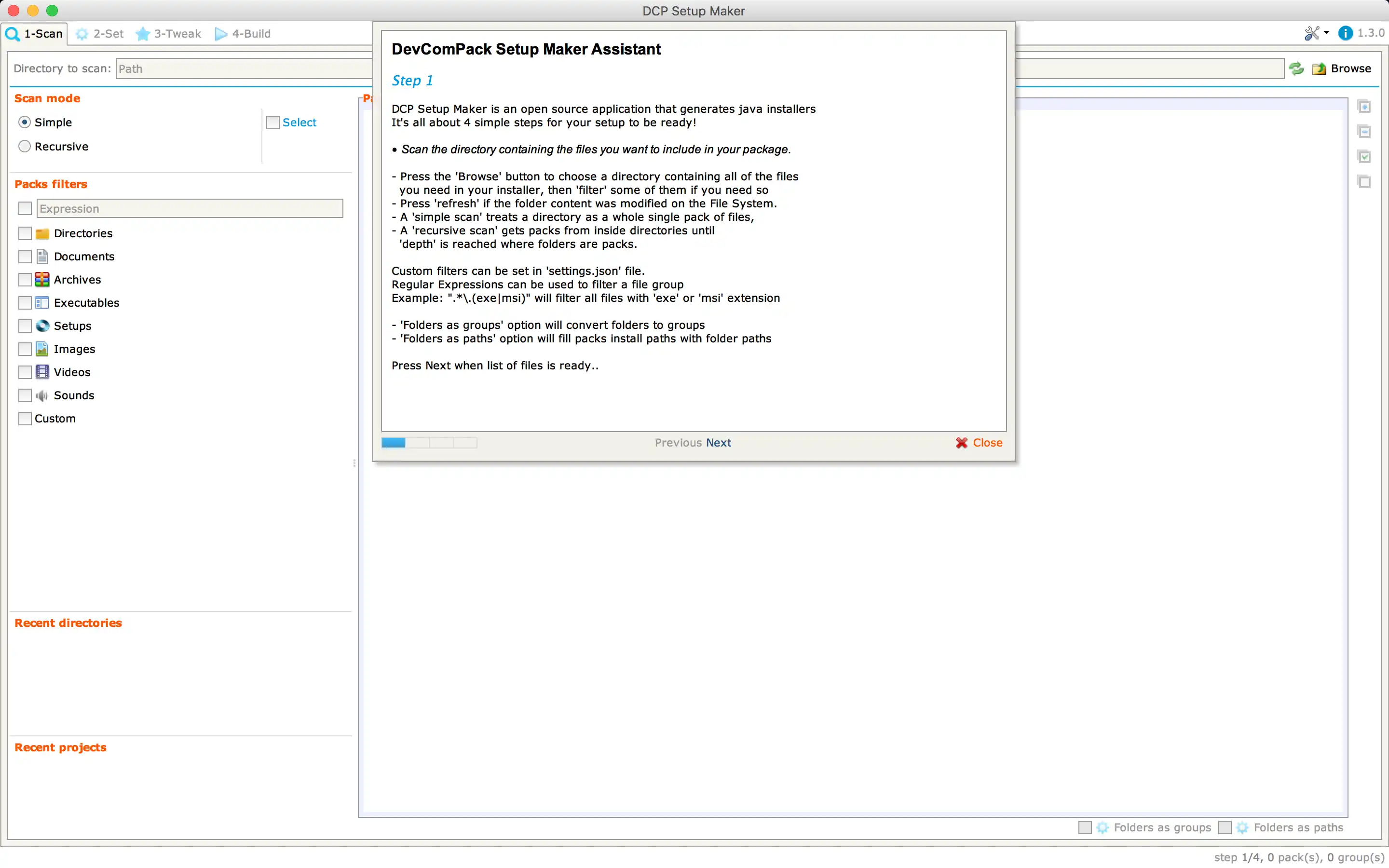Switch to the 2-Set tab
The width and height of the screenshot is (1389, 868).
point(100,34)
